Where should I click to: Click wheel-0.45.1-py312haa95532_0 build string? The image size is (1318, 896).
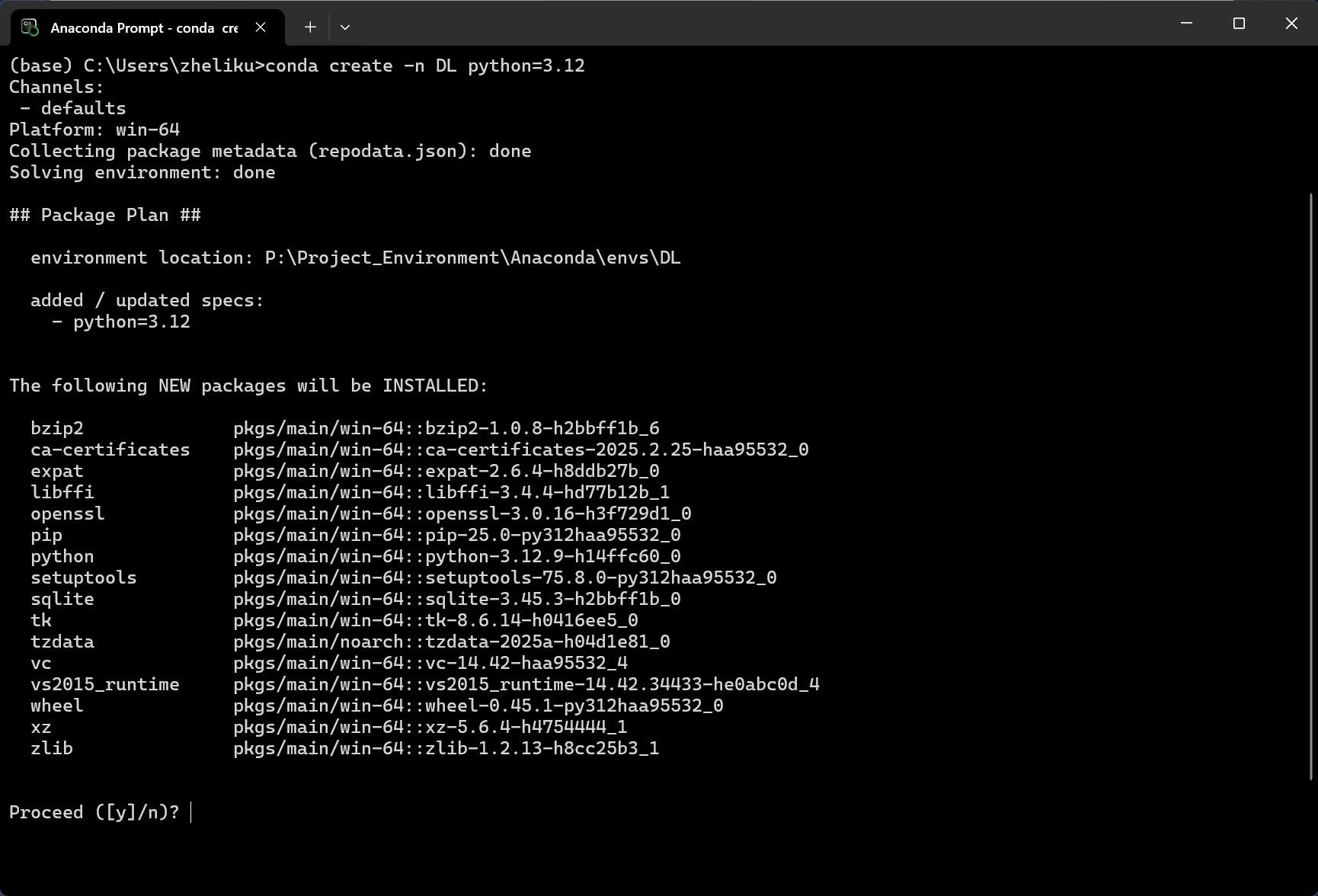(574, 706)
